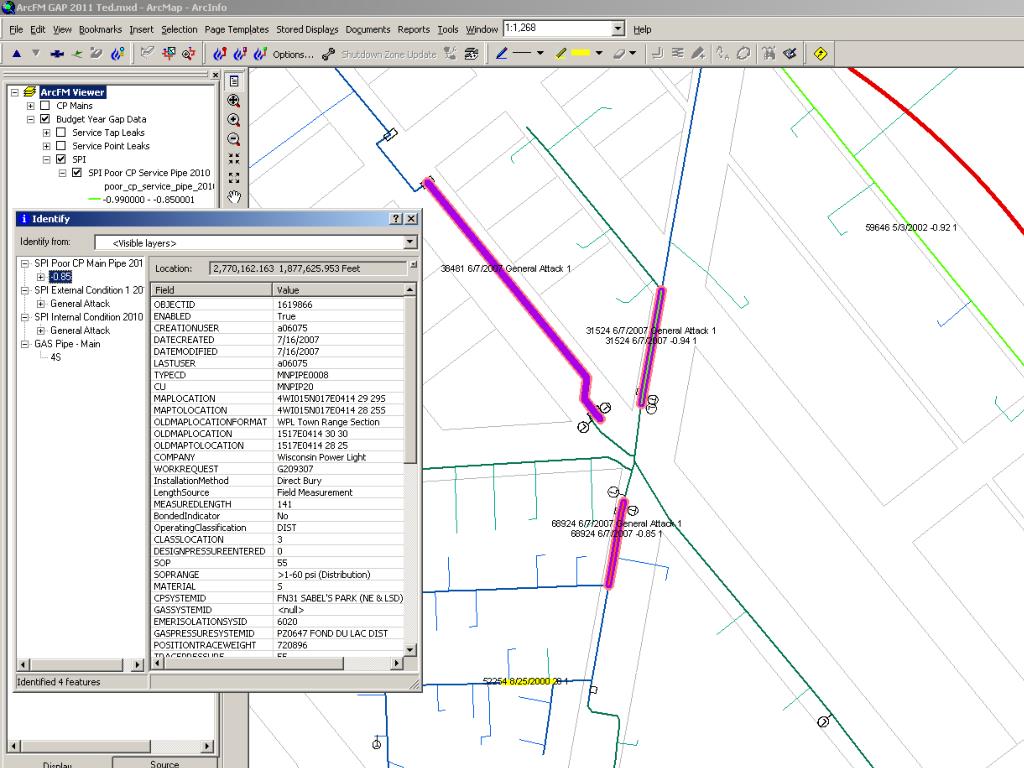Image resolution: width=1024 pixels, height=768 pixels.
Task: Click the map scale input field
Action: (x=558, y=28)
